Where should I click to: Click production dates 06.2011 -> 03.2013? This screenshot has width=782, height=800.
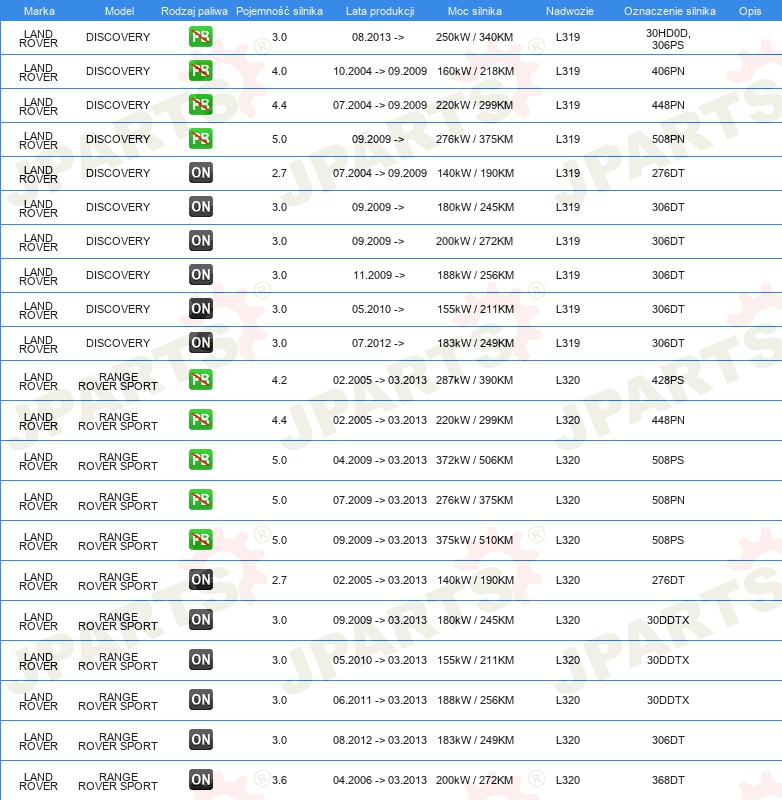[380, 699]
